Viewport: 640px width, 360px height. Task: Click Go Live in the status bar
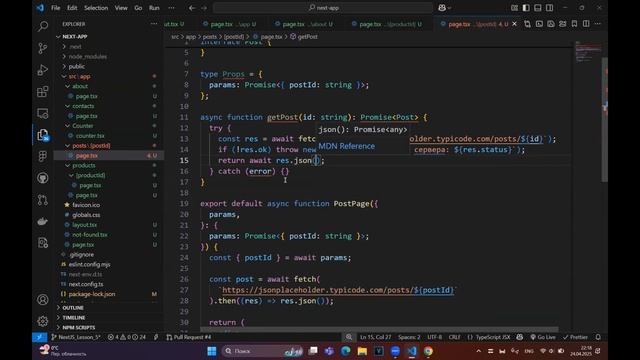click(543, 337)
